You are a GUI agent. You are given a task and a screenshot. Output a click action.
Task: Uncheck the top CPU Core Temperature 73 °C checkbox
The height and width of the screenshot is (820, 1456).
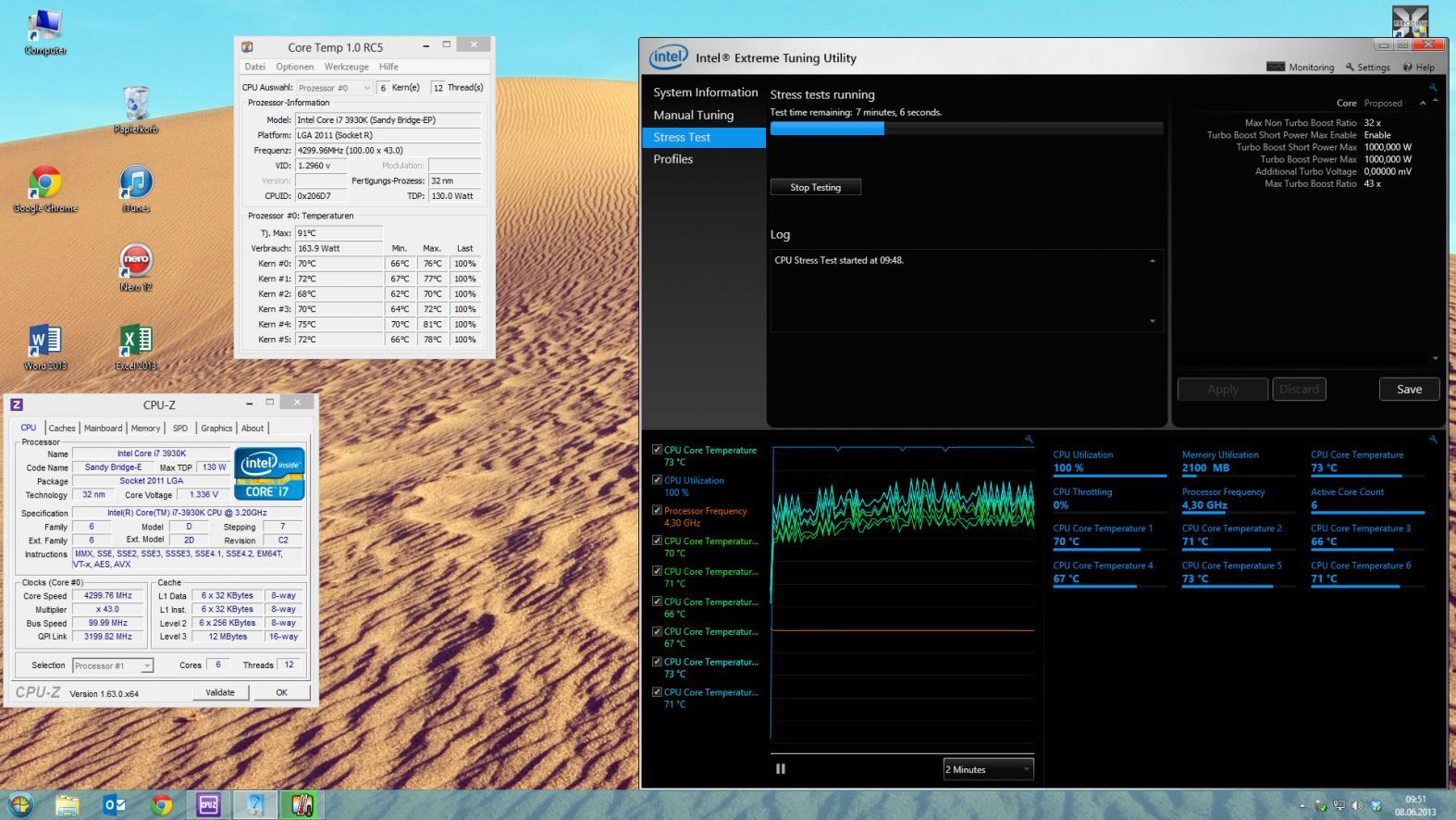[x=657, y=450]
